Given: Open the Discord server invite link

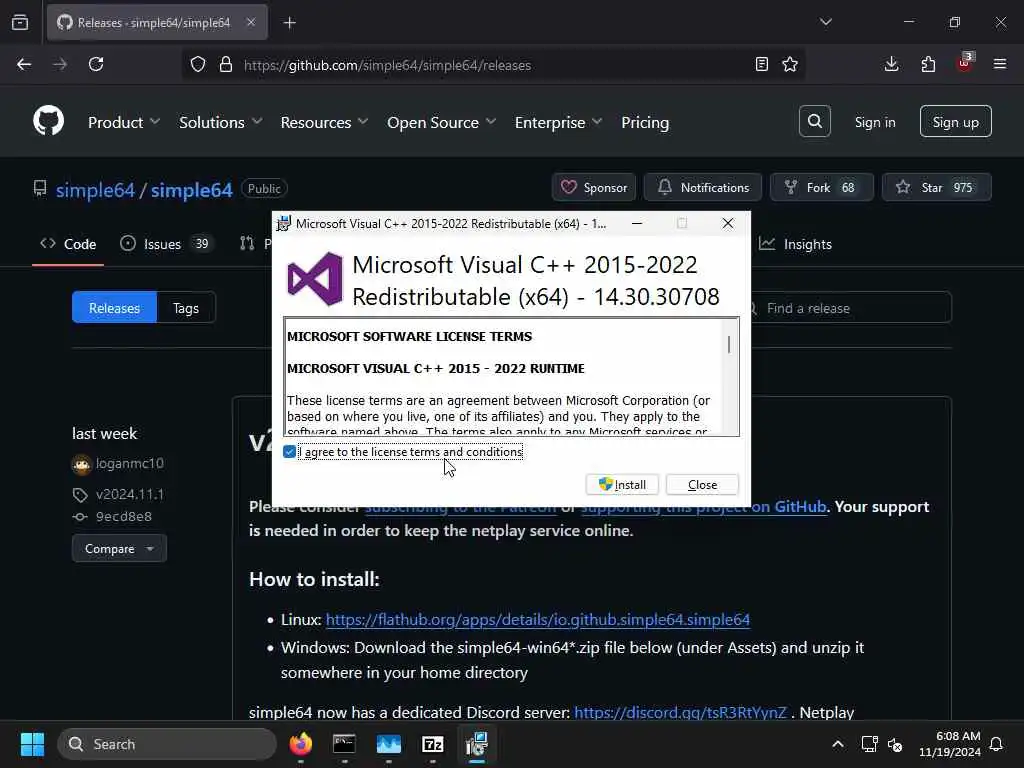Looking at the screenshot, I should point(680,712).
